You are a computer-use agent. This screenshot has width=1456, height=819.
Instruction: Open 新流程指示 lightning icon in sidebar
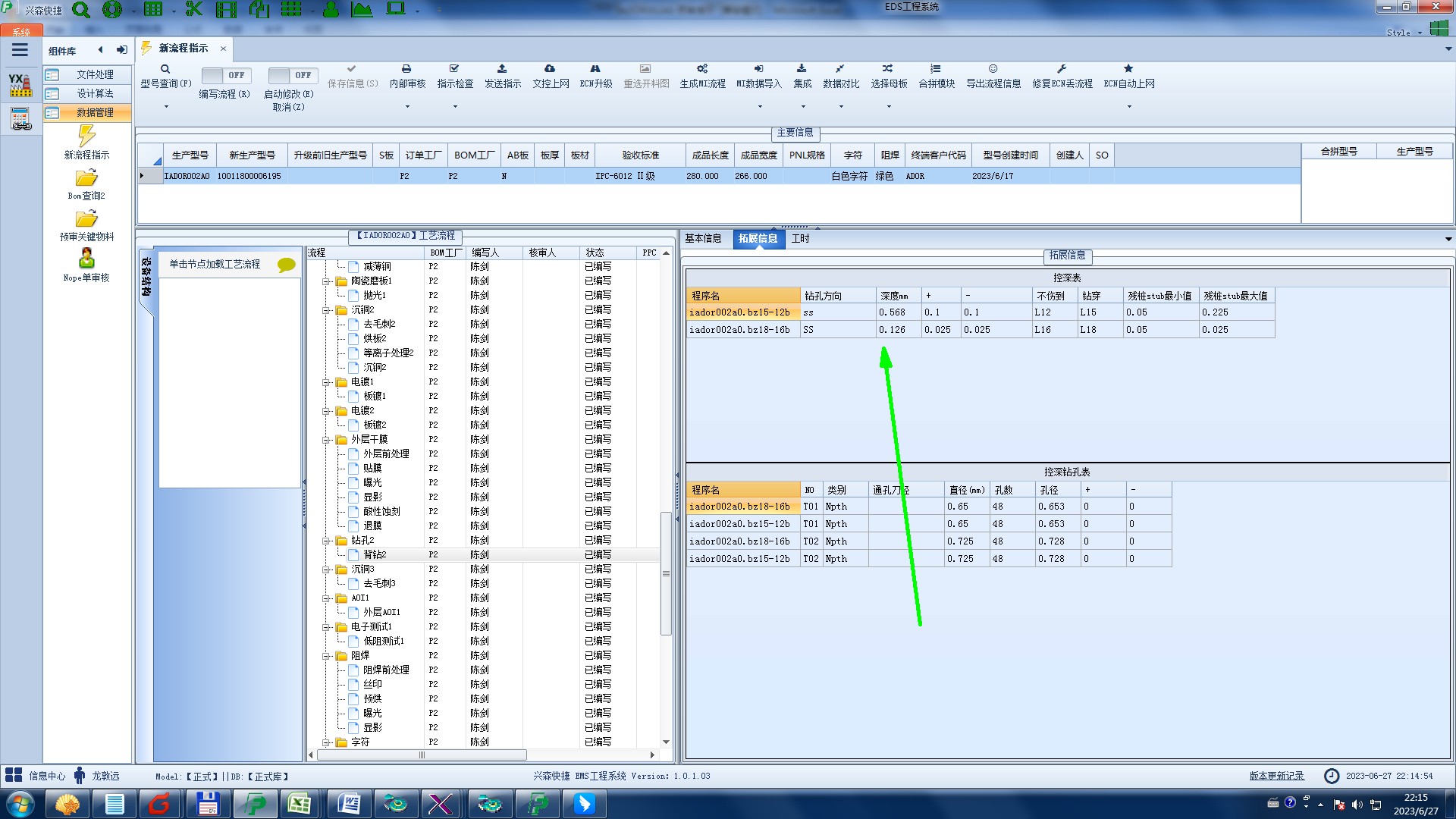[86, 136]
